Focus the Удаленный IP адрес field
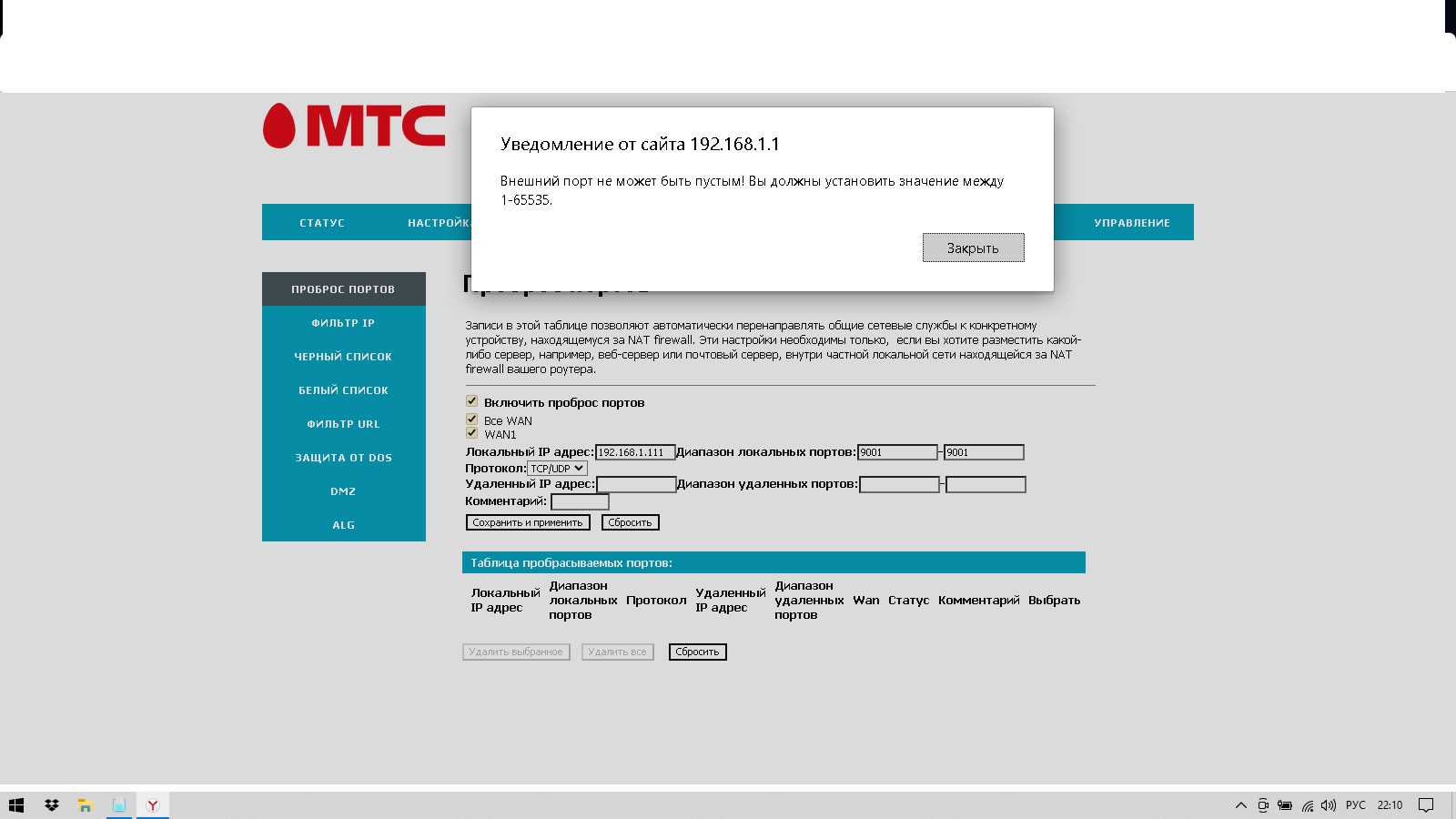Image resolution: width=1456 pixels, height=819 pixels. [636, 485]
